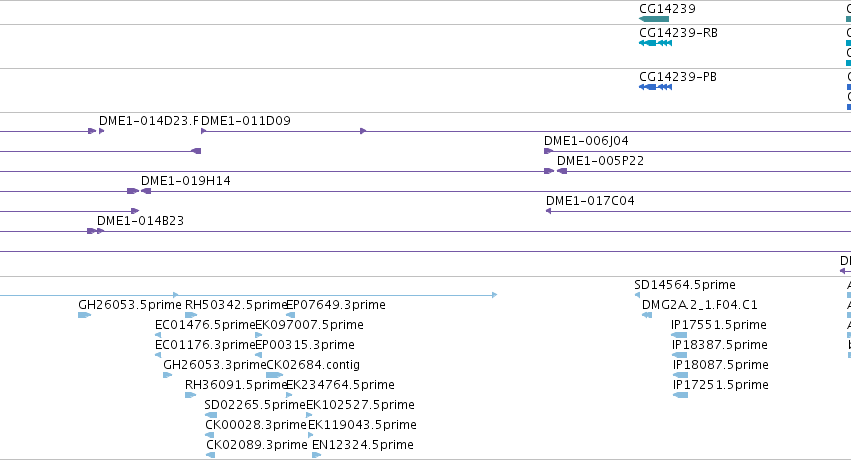The height and width of the screenshot is (460, 851).
Task: Click the RH36091.5prime EST label
Action: click(235, 386)
